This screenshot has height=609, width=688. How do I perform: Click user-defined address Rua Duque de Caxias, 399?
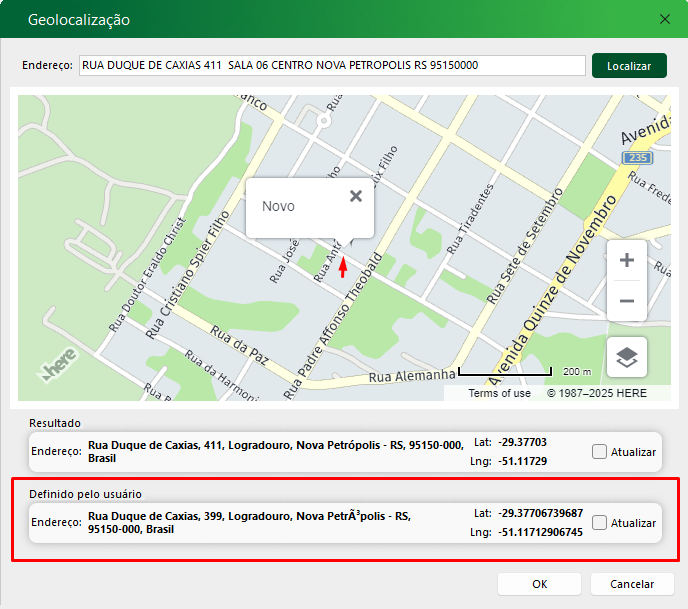(249, 523)
